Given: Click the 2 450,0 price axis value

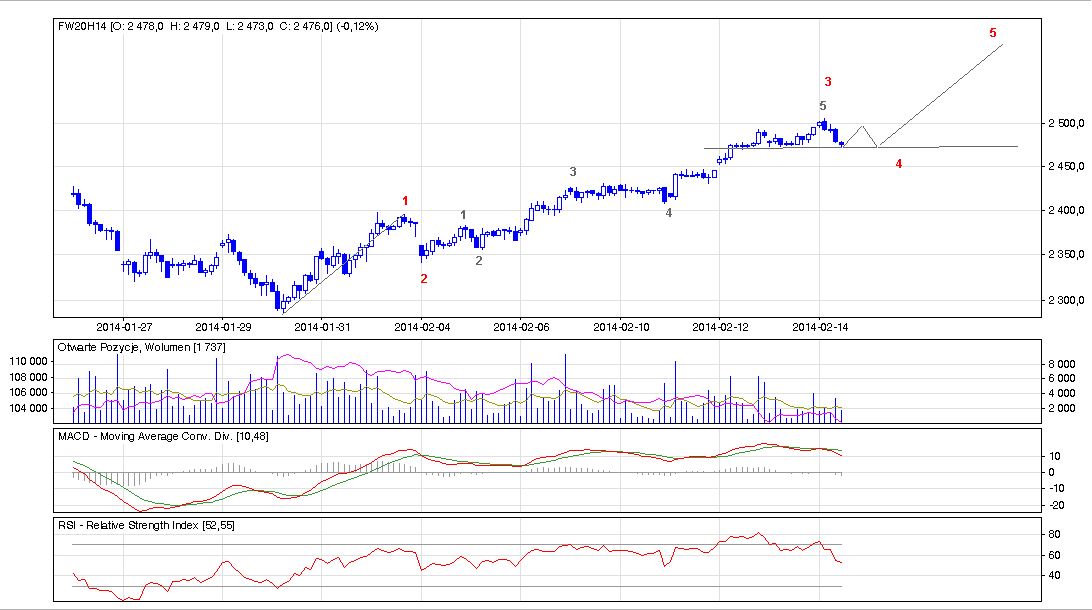Looking at the screenshot, I should (1066, 166).
